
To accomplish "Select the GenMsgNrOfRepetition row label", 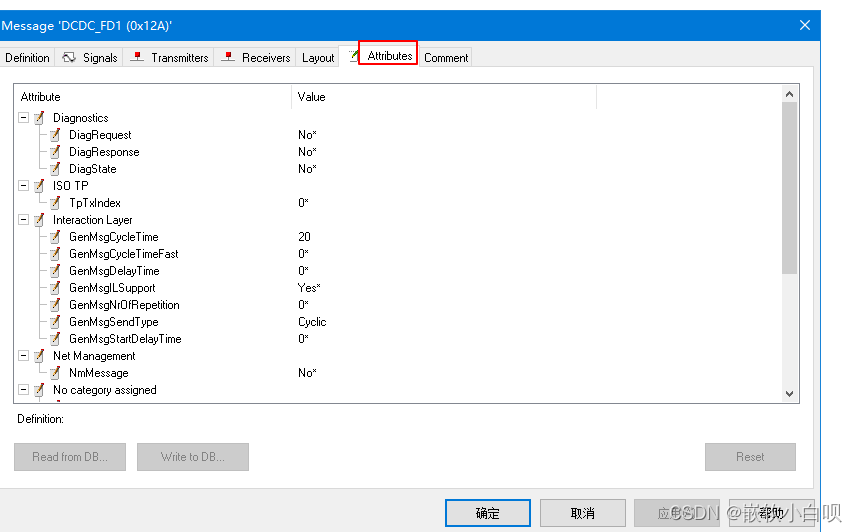I will point(124,305).
